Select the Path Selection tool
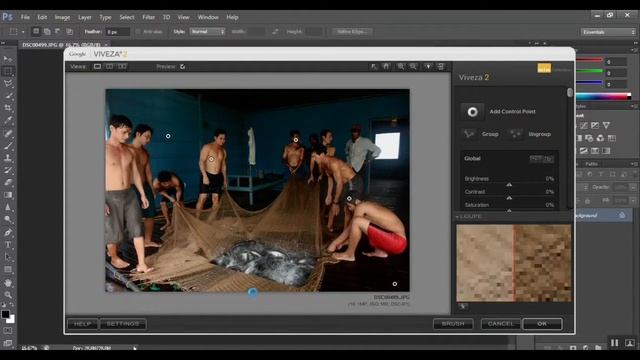 (8, 257)
